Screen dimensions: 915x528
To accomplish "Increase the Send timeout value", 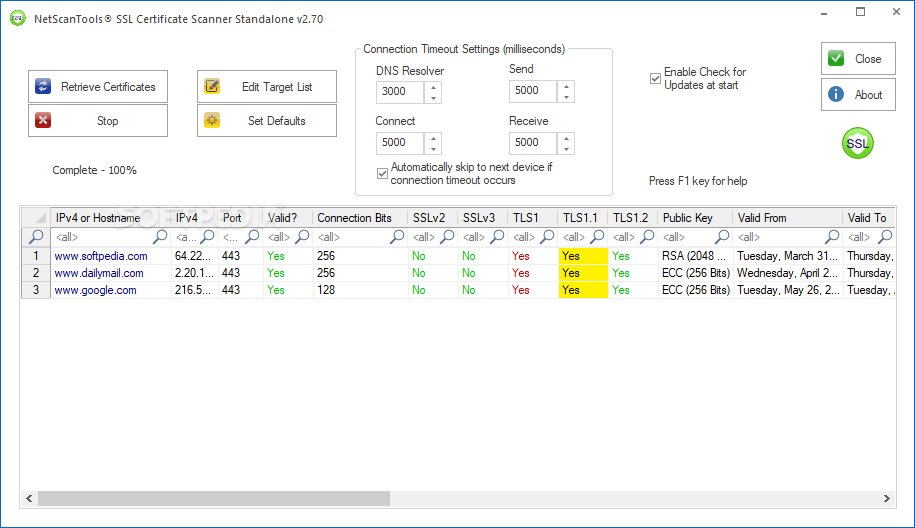I will 566,86.
